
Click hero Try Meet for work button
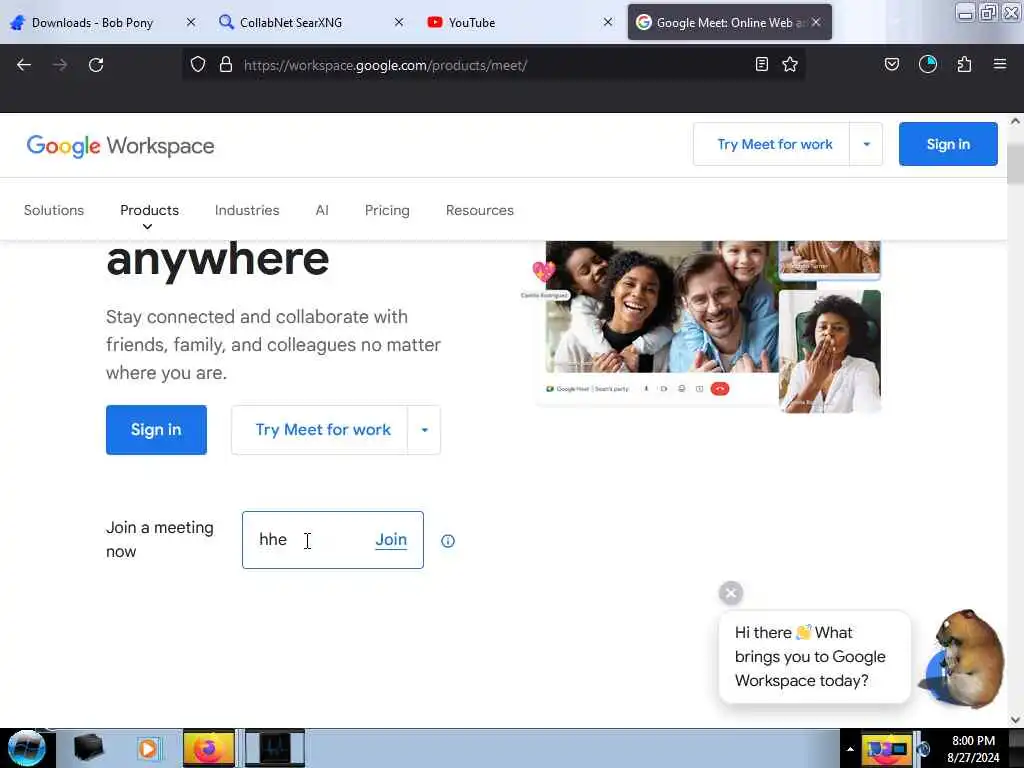[x=323, y=430]
